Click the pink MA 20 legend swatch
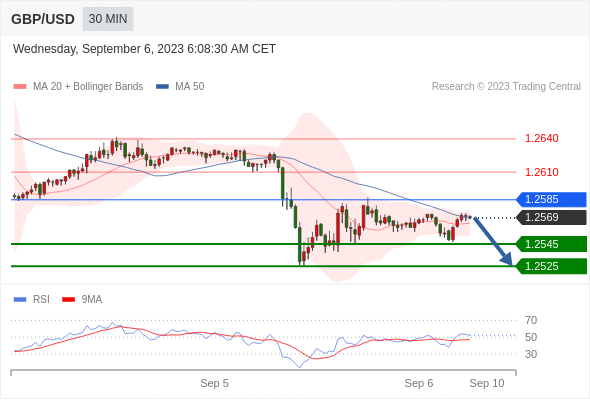The width and height of the screenshot is (590, 400). click(20, 87)
